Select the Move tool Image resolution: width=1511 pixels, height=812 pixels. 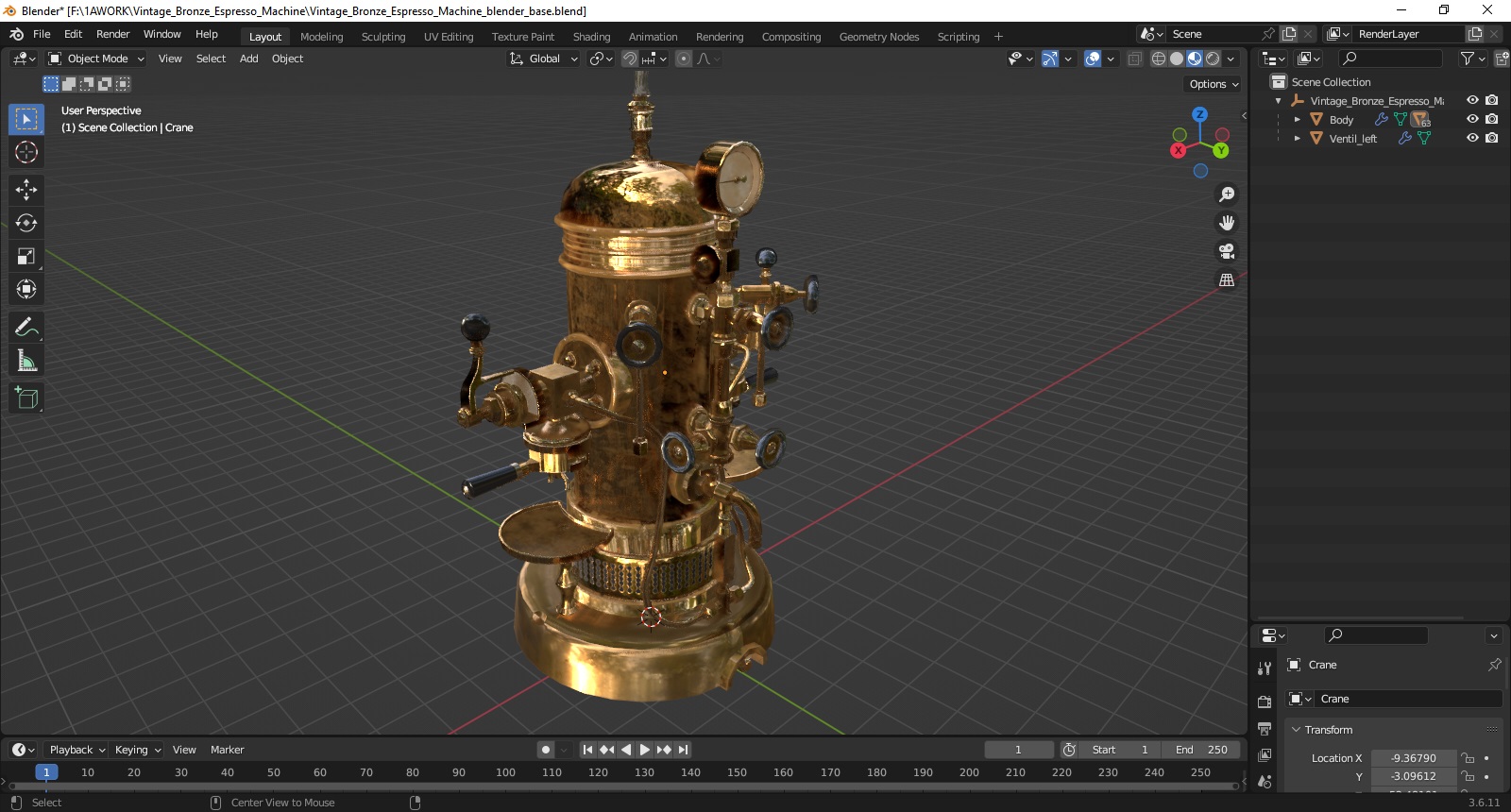click(26, 190)
